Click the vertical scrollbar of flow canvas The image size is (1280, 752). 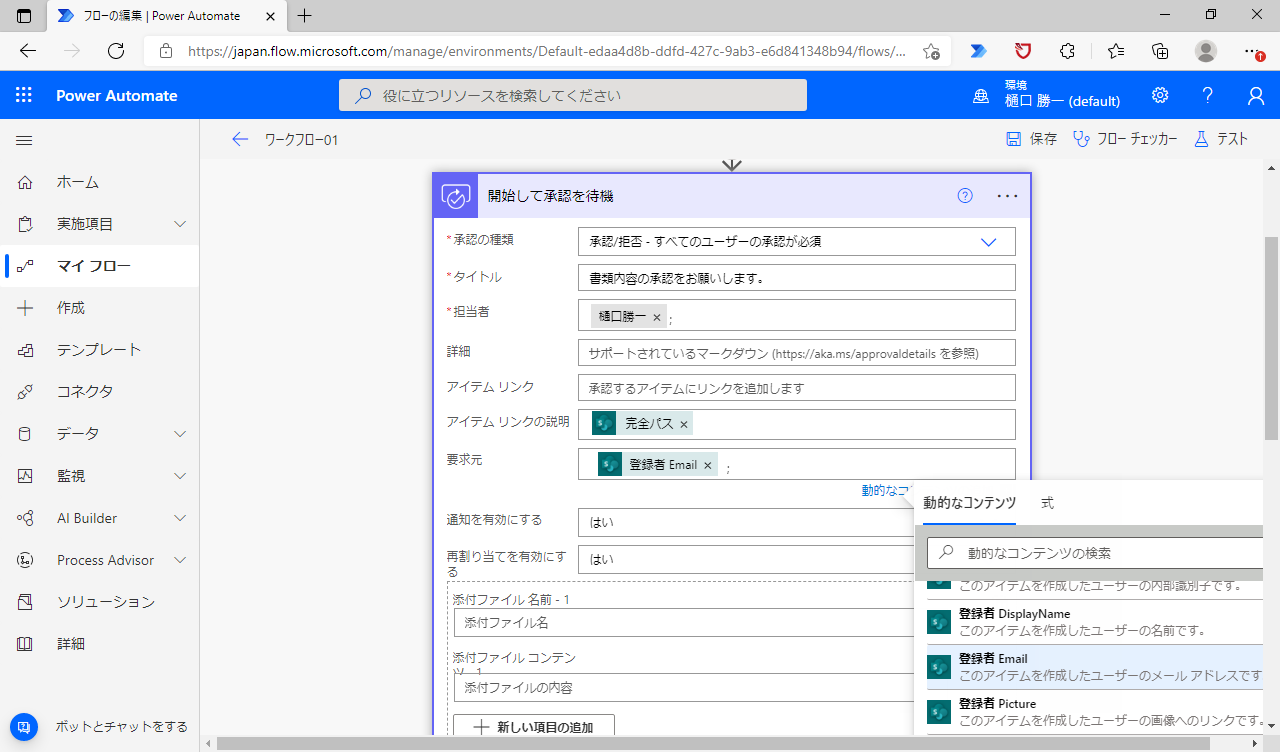click(x=1271, y=339)
